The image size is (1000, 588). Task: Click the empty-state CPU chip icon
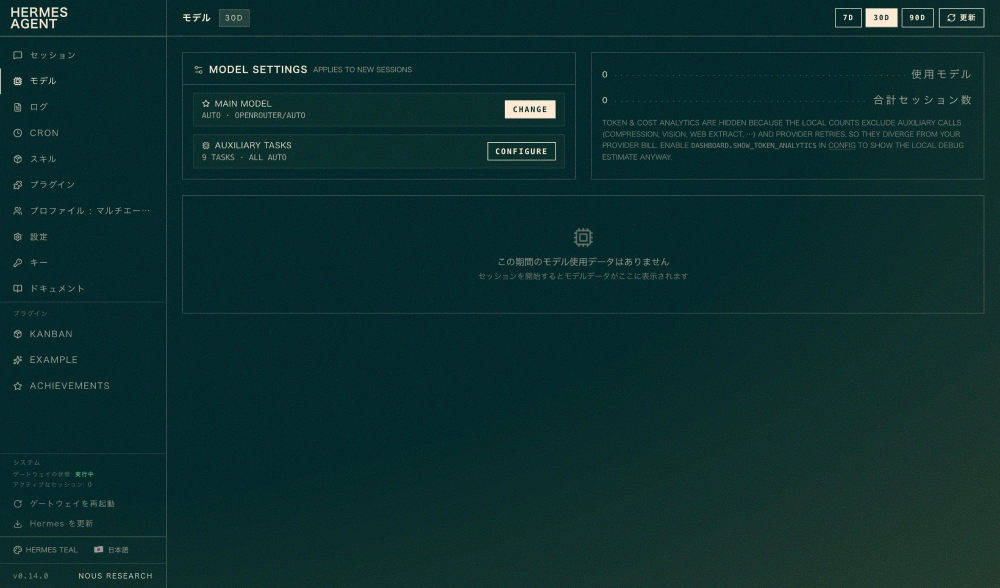(583, 237)
